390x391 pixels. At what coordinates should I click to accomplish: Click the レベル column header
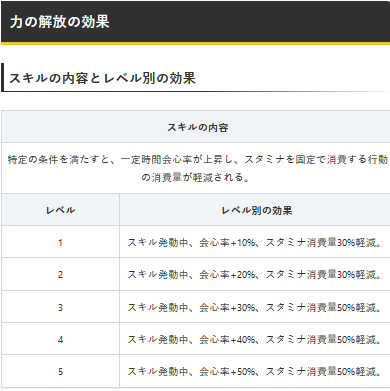[x=60, y=210]
